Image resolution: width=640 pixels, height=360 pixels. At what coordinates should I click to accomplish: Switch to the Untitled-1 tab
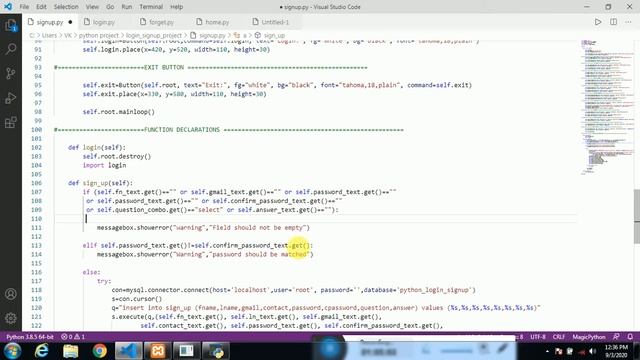[x=275, y=22]
